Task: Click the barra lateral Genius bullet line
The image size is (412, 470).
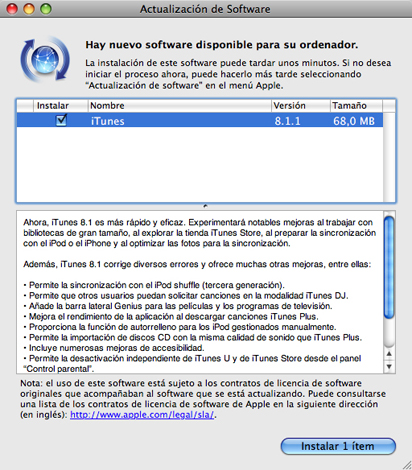Action: point(178,306)
